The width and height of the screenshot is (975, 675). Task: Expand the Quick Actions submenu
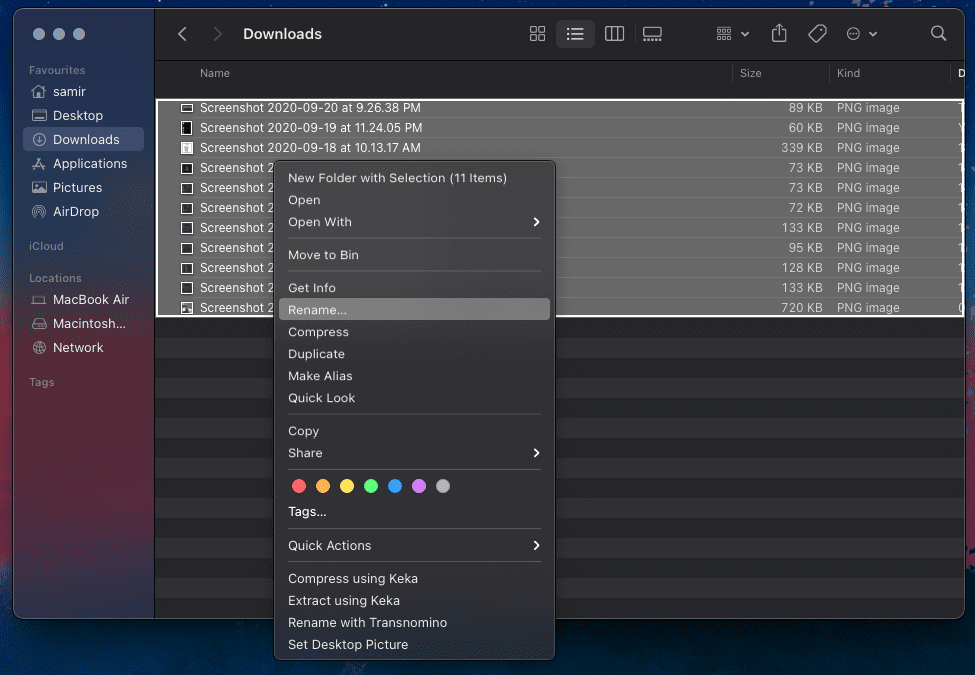coord(414,545)
